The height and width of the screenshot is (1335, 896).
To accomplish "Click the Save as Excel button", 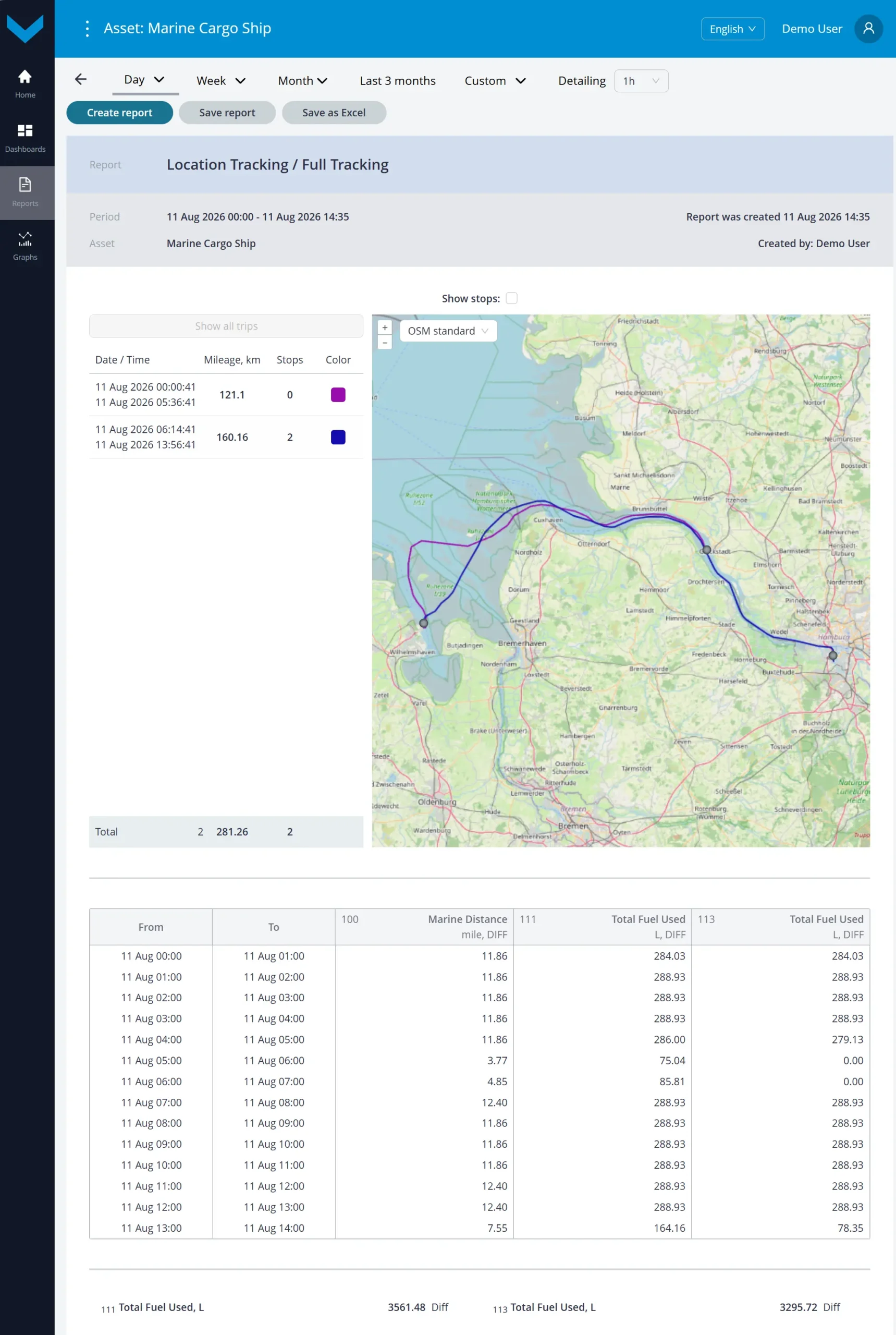I will pos(334,113).
